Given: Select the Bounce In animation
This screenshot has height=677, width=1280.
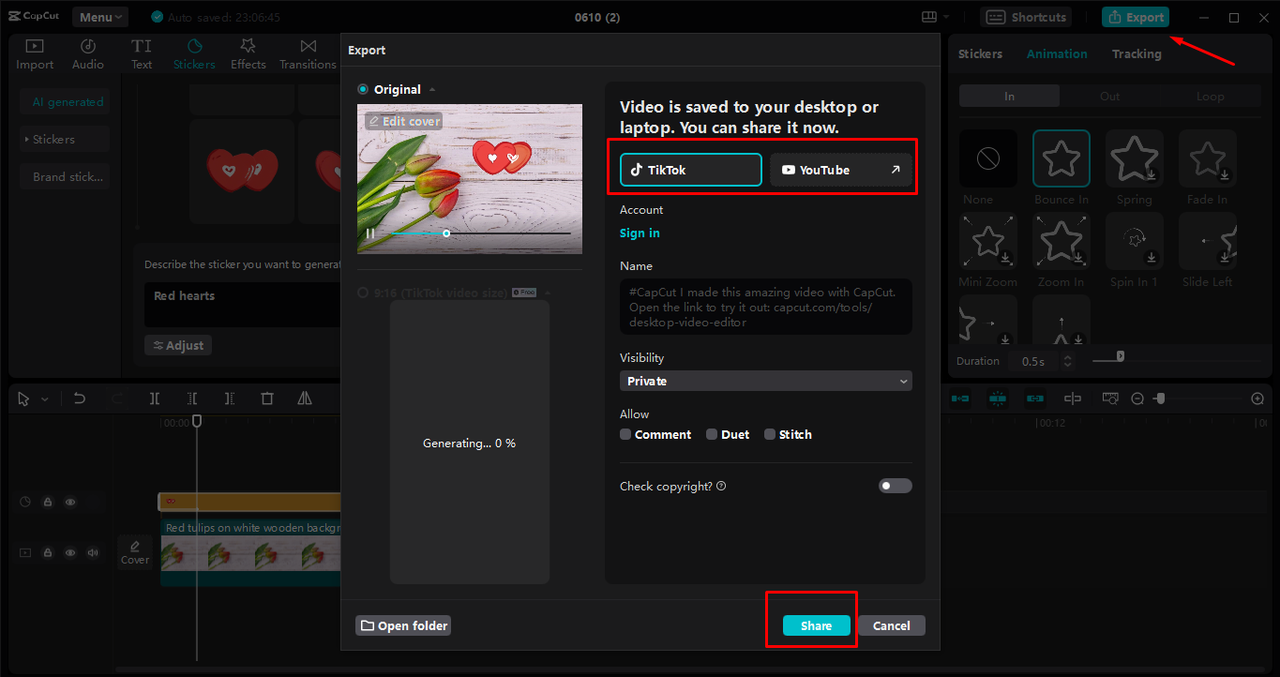Looking at the screenshot, I should tap(1061, 159).
